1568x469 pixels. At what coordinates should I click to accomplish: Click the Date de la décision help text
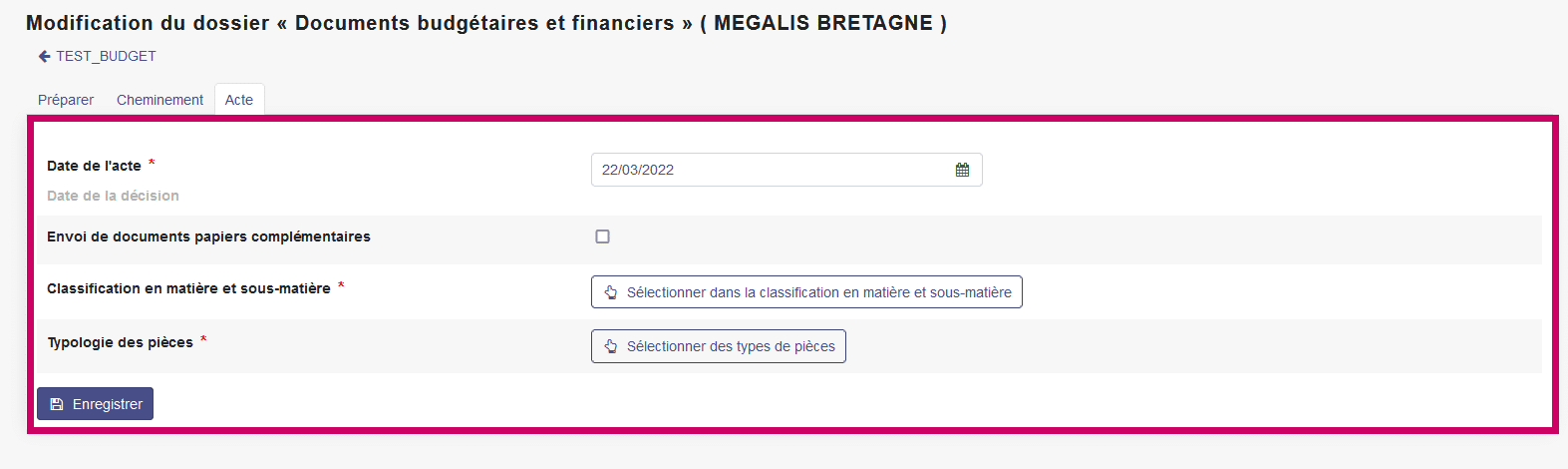point(113,196)
